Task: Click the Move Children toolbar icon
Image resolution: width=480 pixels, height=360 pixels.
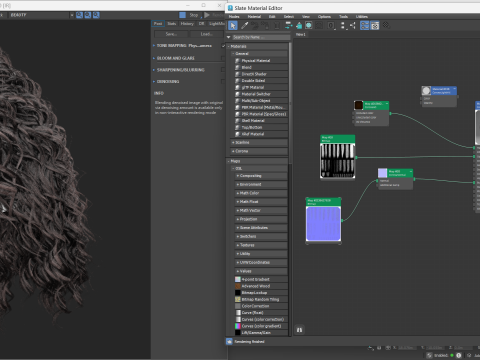Action: [x=288, y=25]
